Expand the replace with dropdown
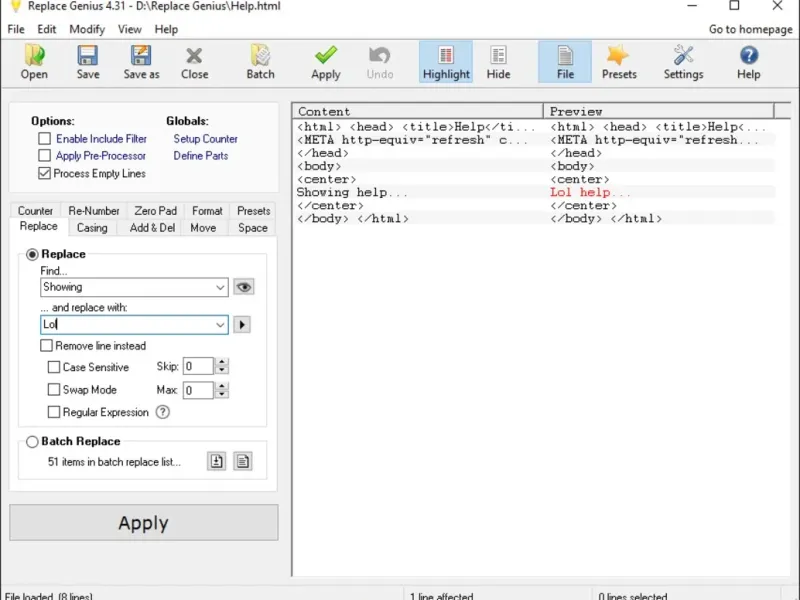The width and height of the screenshot is (800, 600). point(220,325)
